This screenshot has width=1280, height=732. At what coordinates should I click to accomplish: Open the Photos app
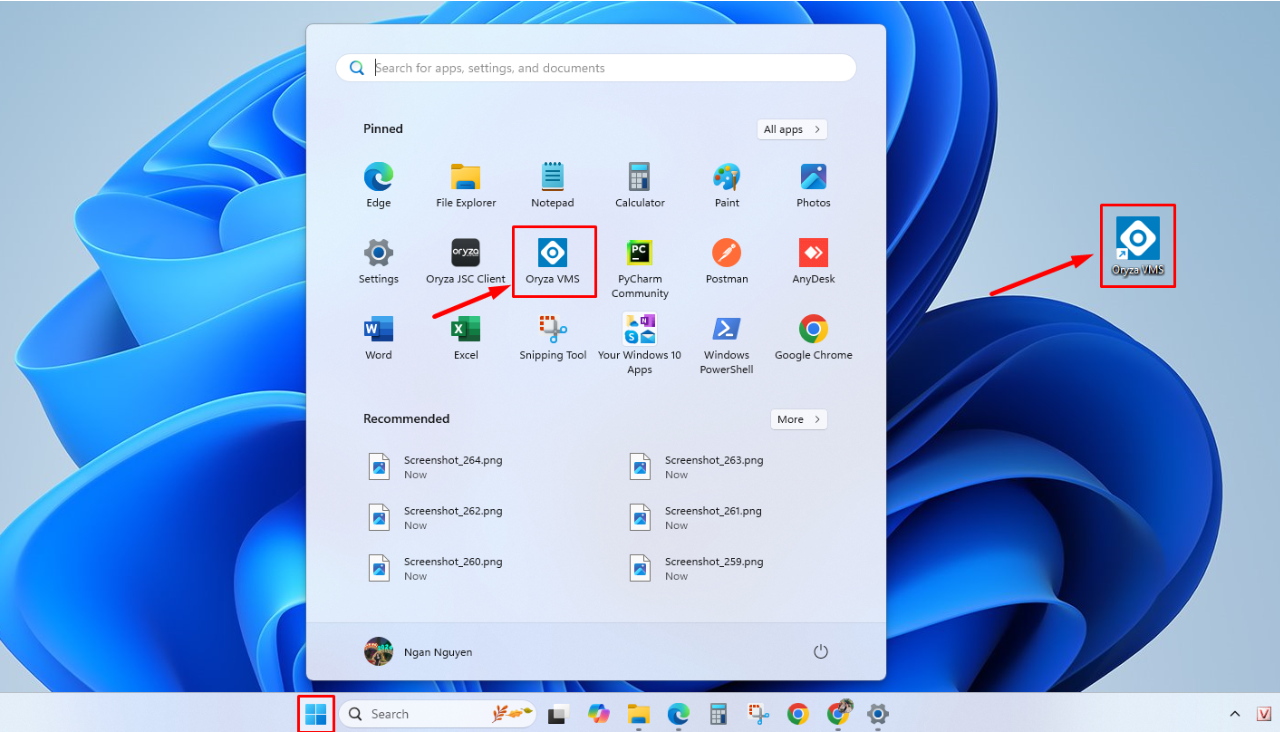tap(813, 185)
